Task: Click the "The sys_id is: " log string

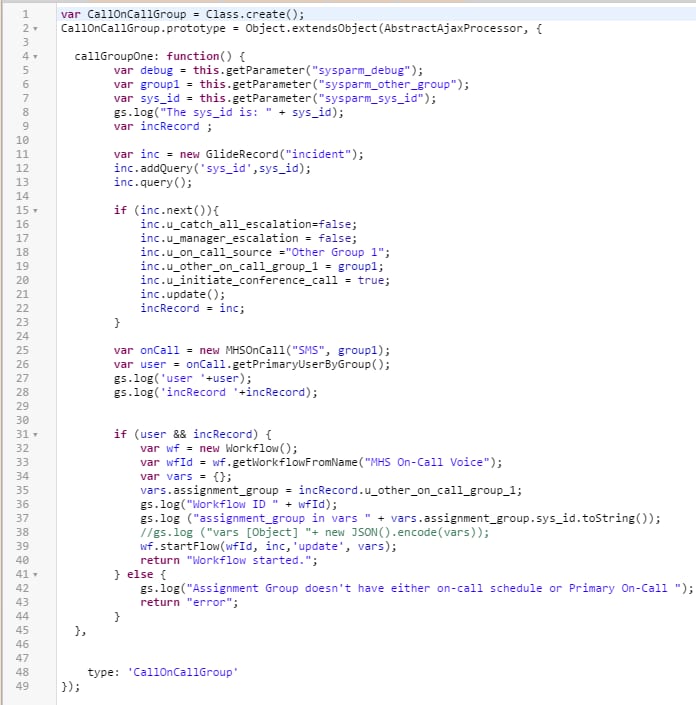Action: click(216, 112)
